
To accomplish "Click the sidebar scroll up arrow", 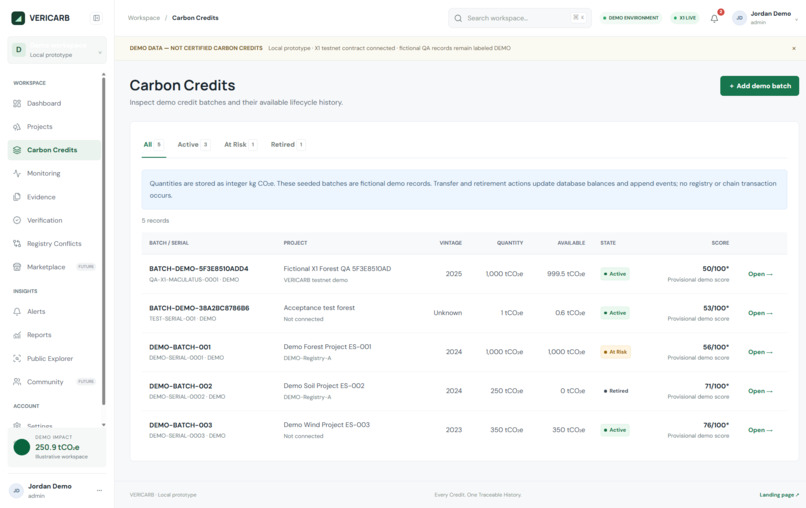I will pos(104,75).
